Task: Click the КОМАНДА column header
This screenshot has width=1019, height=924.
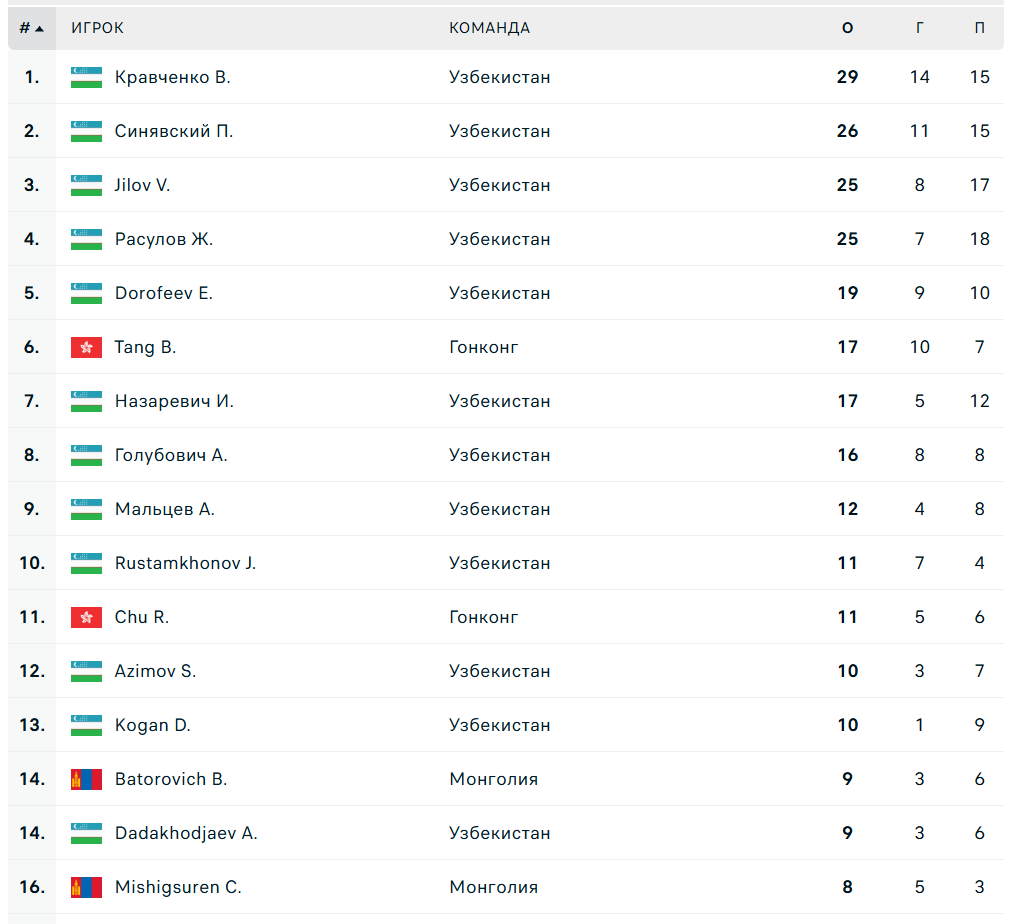Action: (x=489, y=28)
